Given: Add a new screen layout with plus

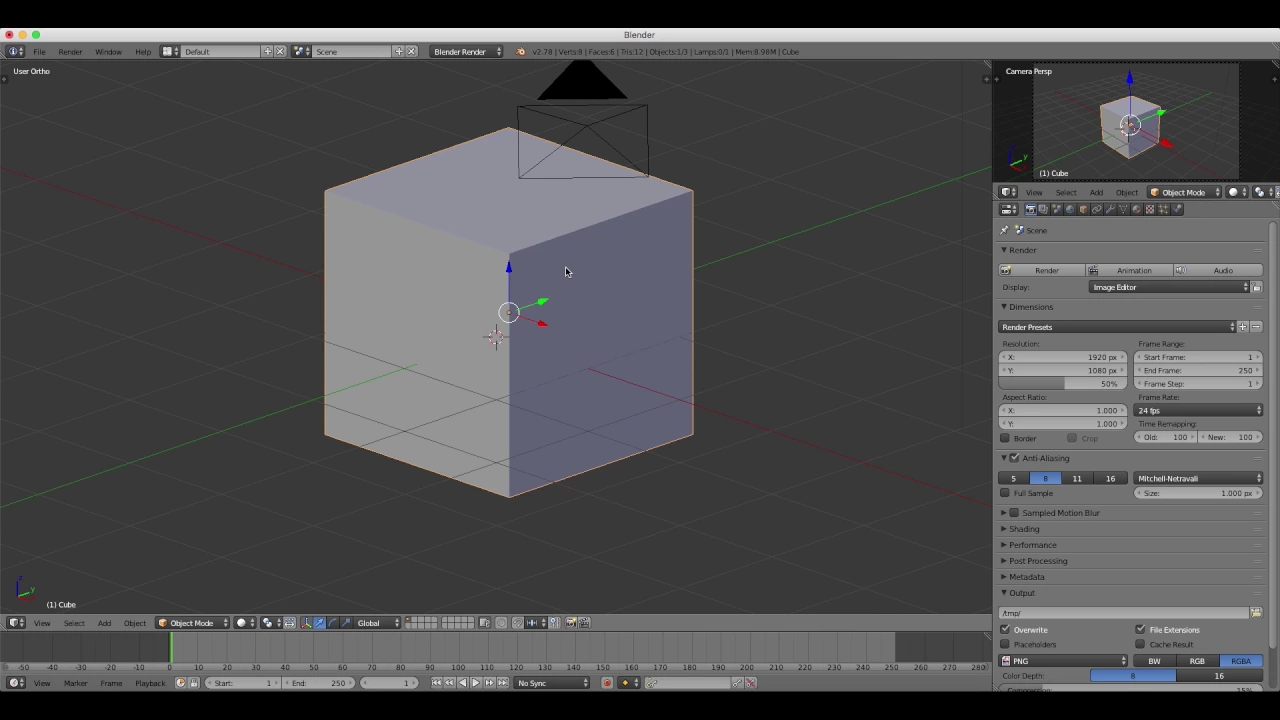Looking at the screenshot, I should pos(267,51).
